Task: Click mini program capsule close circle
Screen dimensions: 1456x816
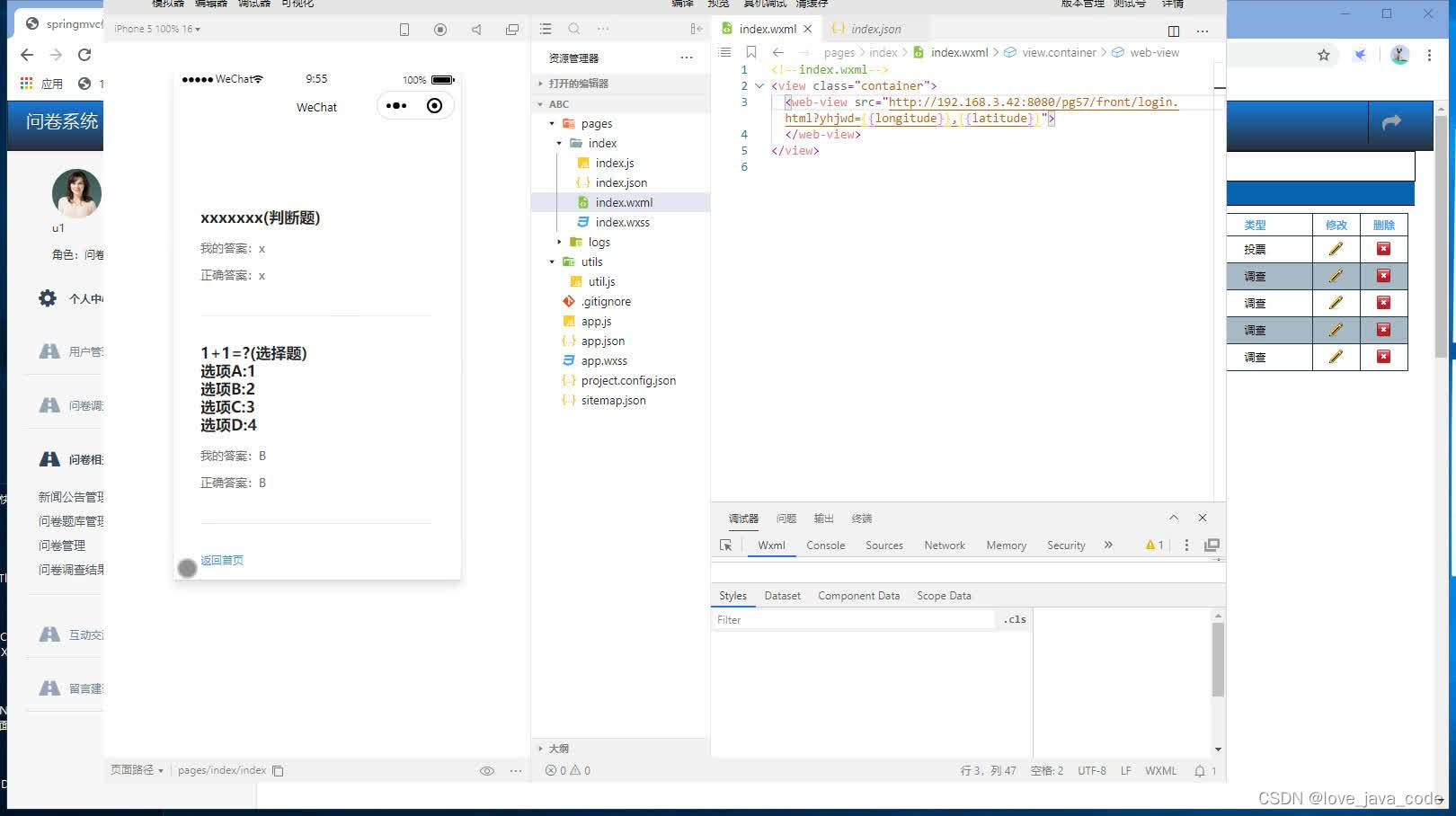Action: pos(435,106)
